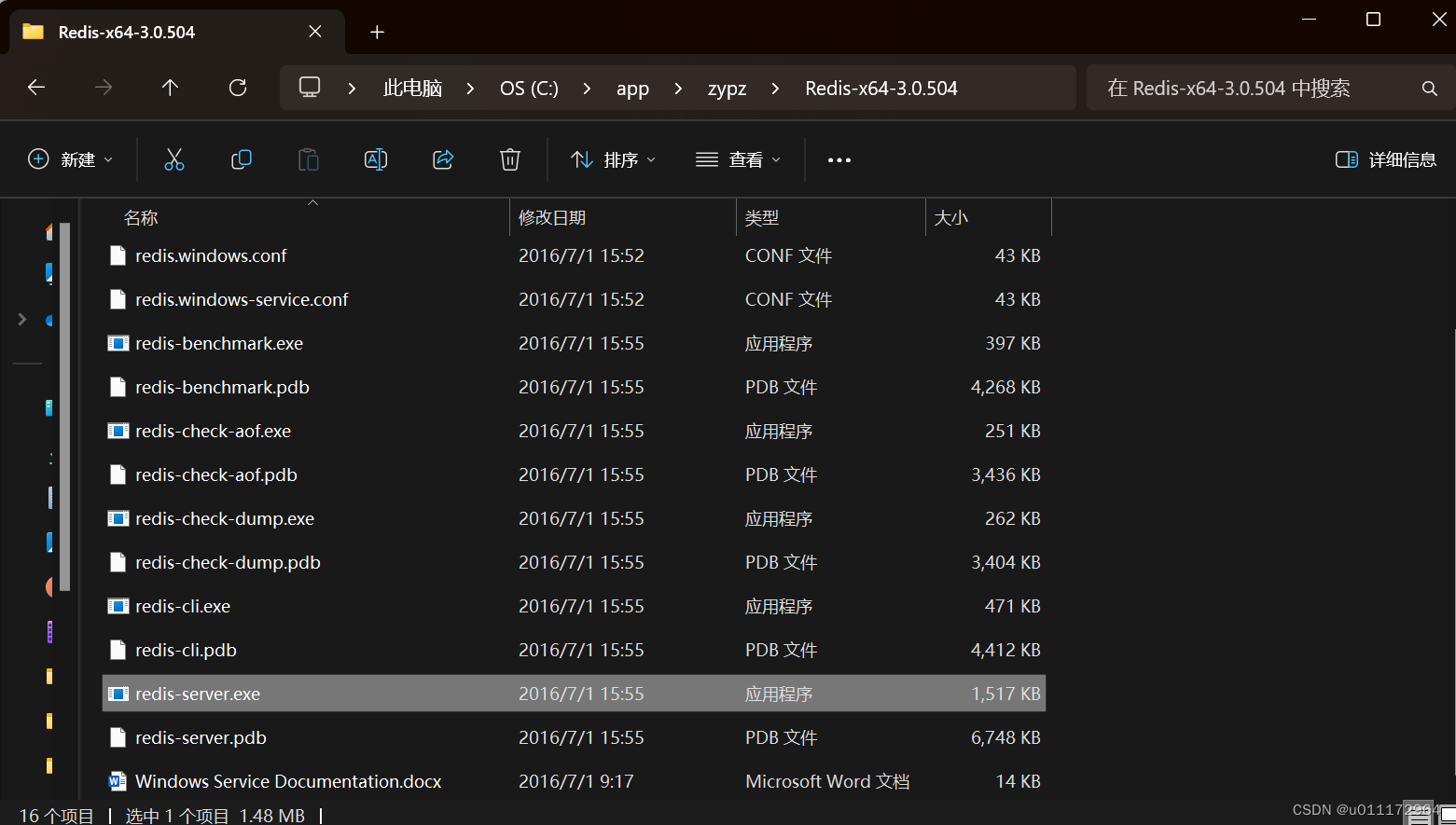Click the Share icon in toolbar

pyautogui.click(x=443, y=158)
